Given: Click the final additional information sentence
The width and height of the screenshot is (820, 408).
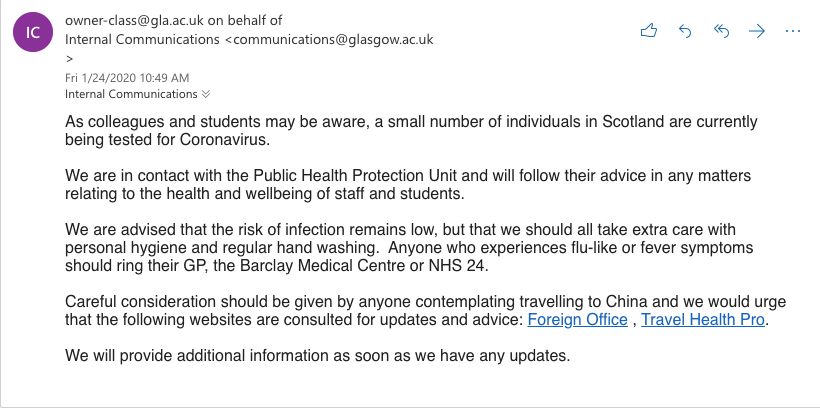Looking at the screenshot, I should (x=317, y=356).
